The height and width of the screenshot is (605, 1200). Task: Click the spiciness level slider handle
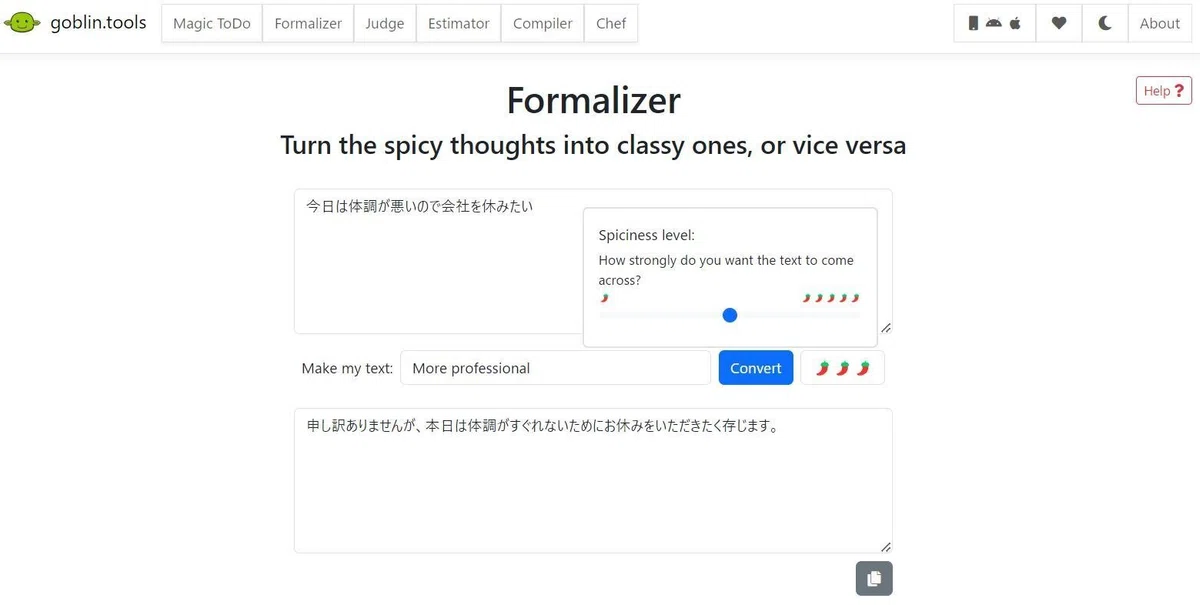tap(730, 315)
